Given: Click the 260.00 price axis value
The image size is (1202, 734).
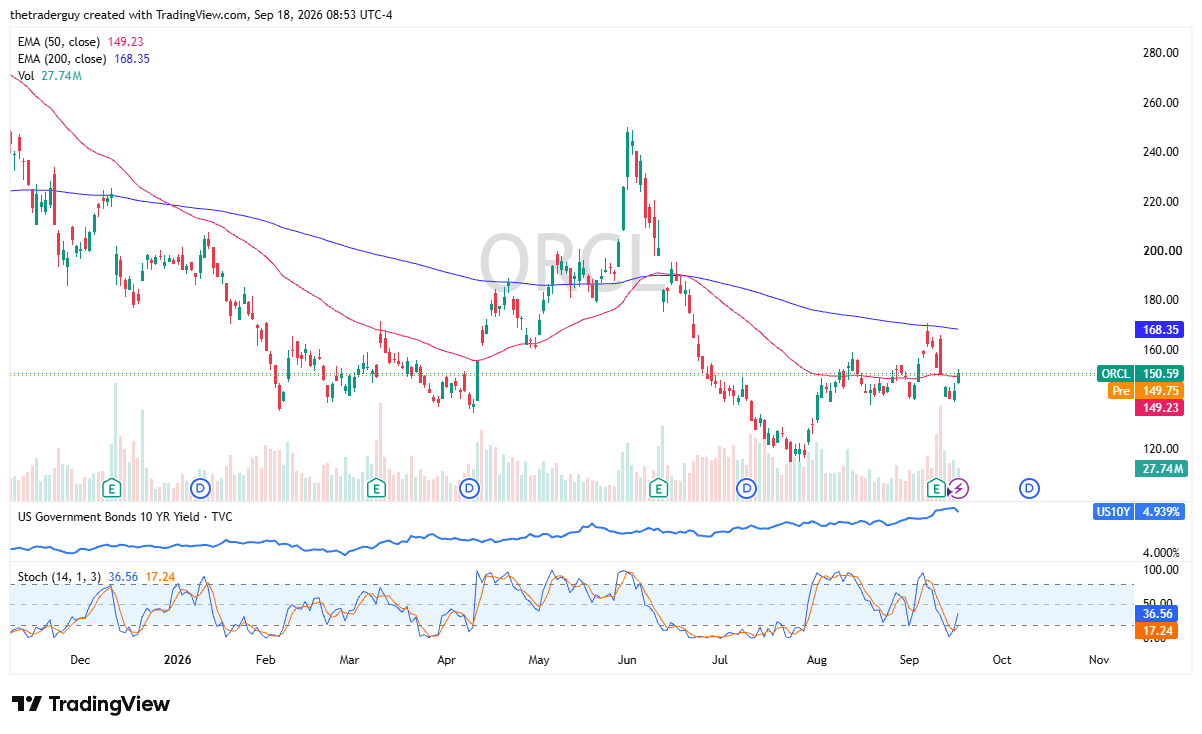Looking at the screenshot, I should tap(1161, 103).
